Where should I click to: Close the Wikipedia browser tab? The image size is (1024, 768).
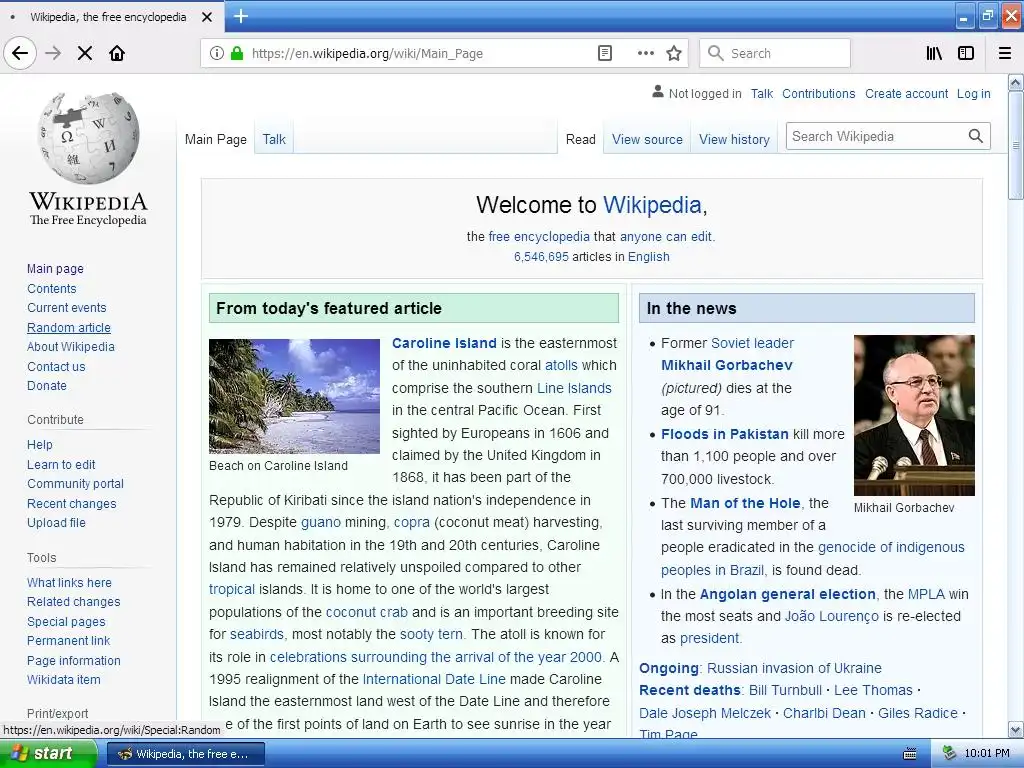[x=207, y=17]
